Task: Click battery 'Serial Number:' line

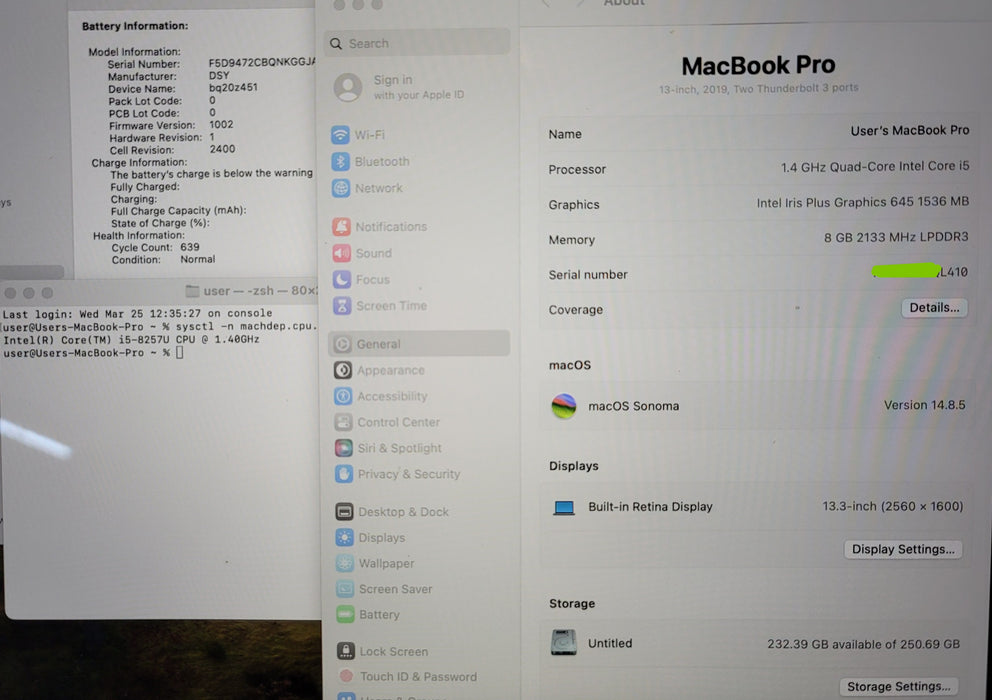Action: tap(211, 63)
